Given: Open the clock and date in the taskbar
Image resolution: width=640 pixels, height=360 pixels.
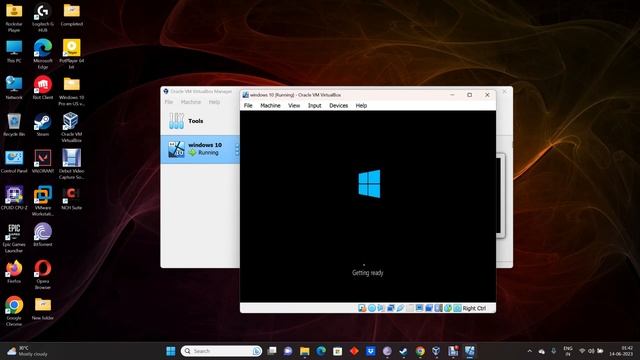Looking at the screenshot, I should pos(621,351).
